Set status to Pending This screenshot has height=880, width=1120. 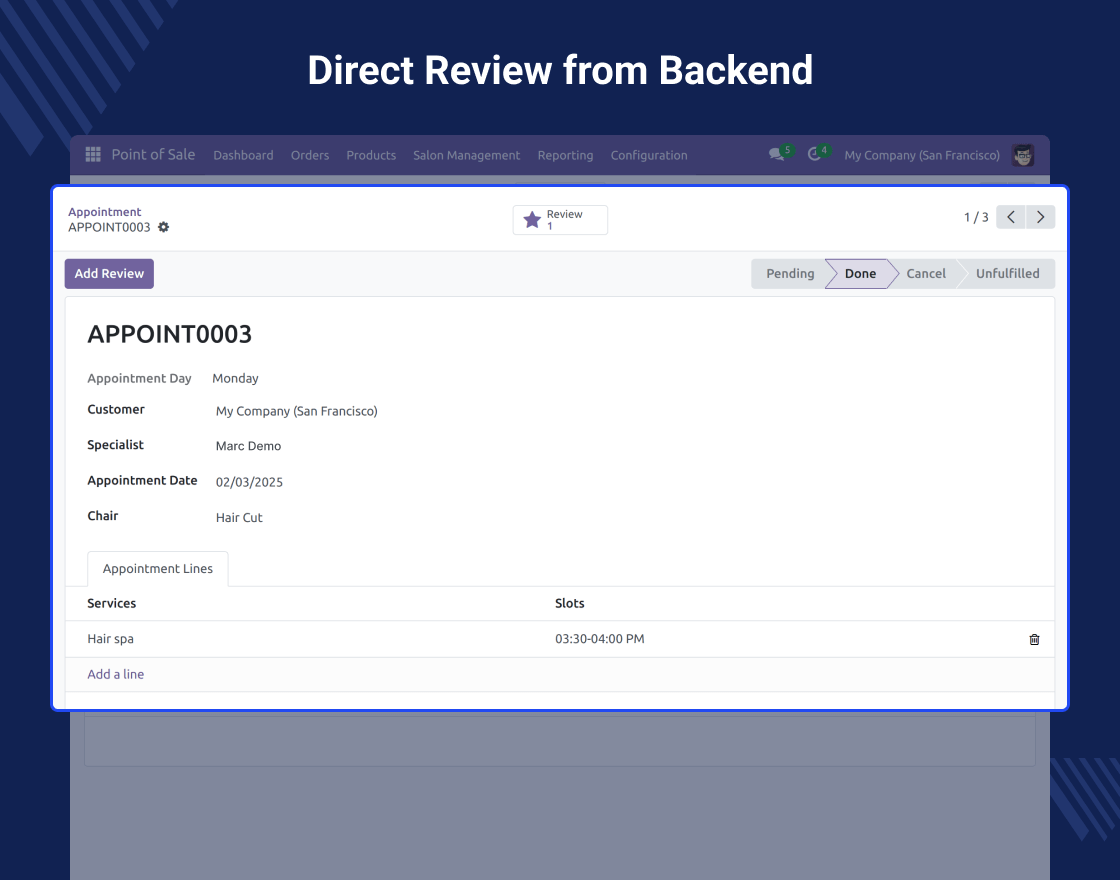click(x=789, y=274)
